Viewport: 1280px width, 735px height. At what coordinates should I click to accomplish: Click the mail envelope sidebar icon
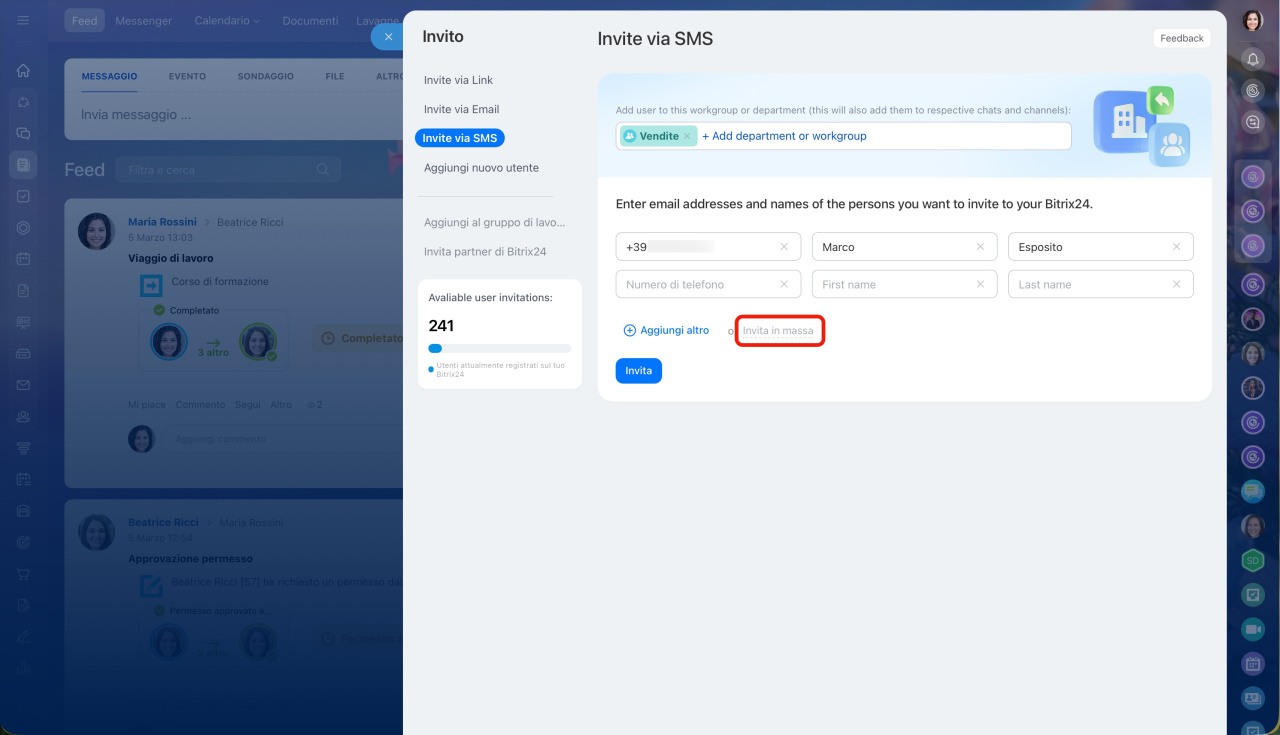[x=24, y=385]
